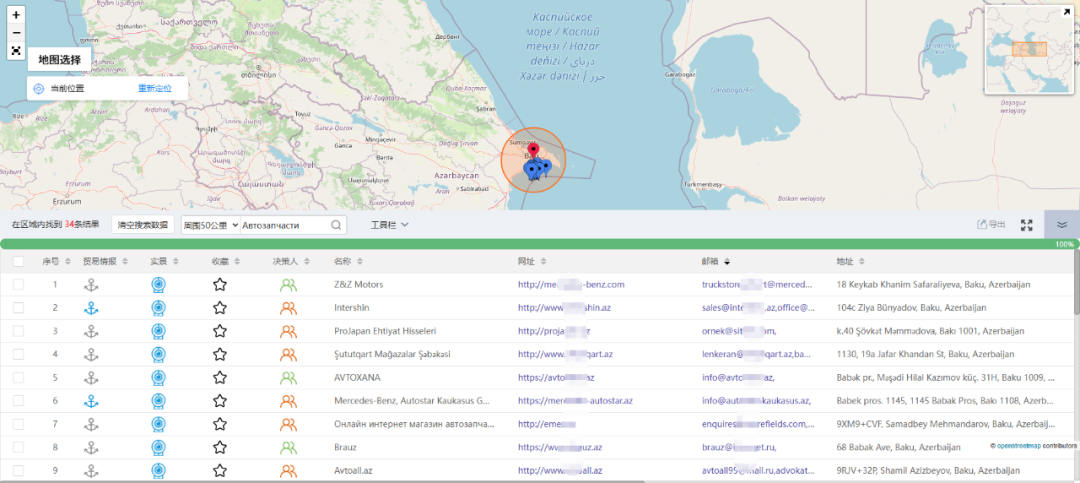The image size is (1080, 483).
Task: Open decision makers icon for Brauz
Action: tap(289, 447)
